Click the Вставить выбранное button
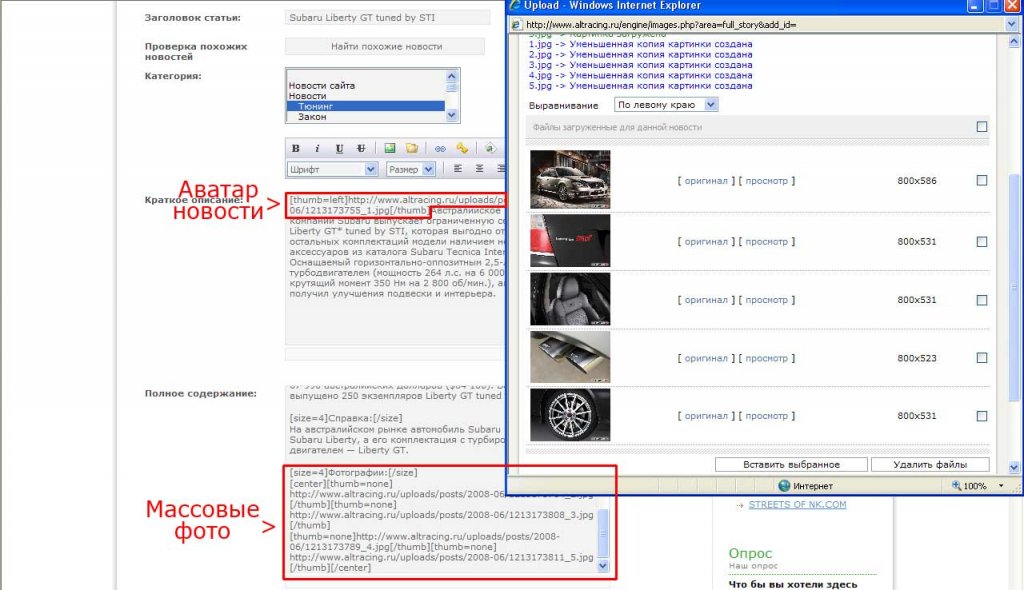1024x590 pixels. click(791, 465)
